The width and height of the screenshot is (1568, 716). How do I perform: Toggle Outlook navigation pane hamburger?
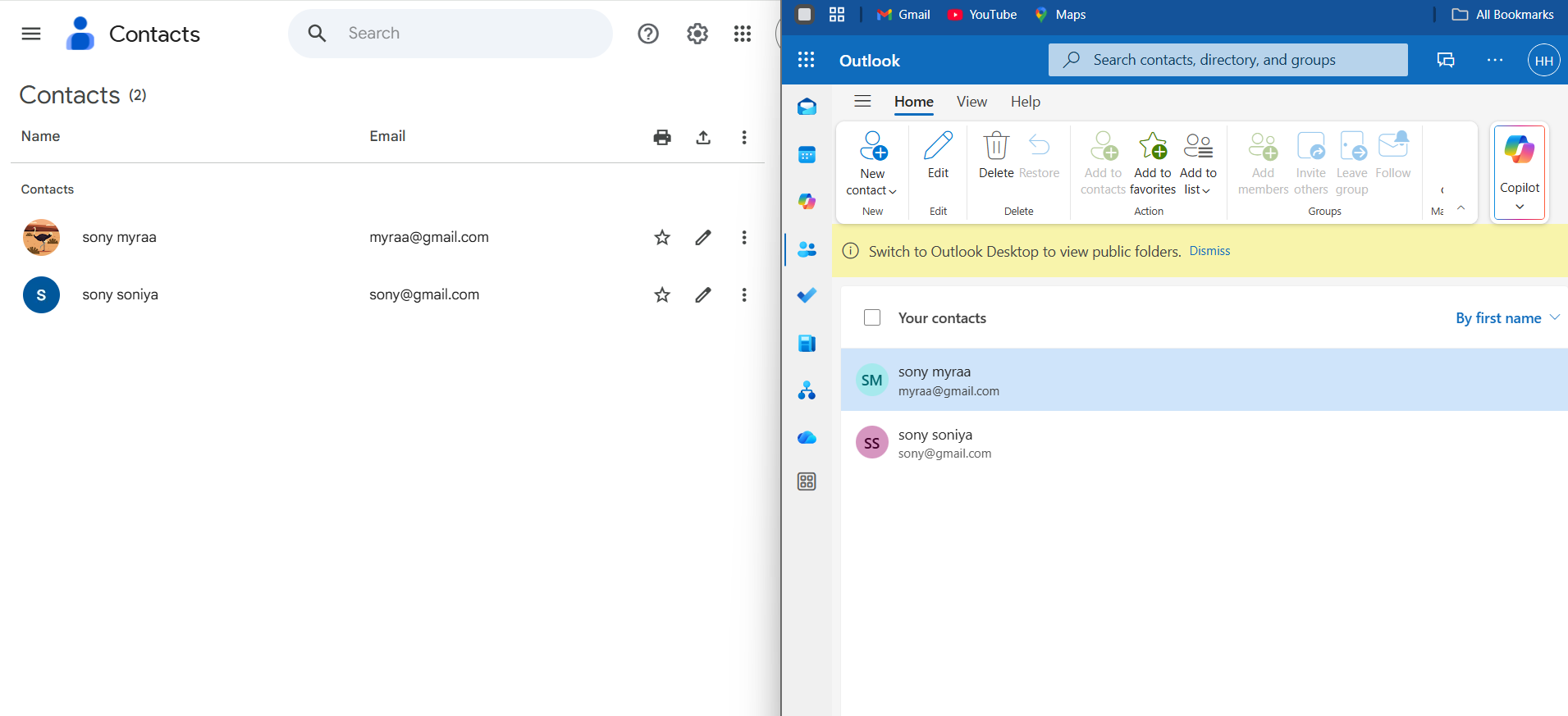[862, 101]
